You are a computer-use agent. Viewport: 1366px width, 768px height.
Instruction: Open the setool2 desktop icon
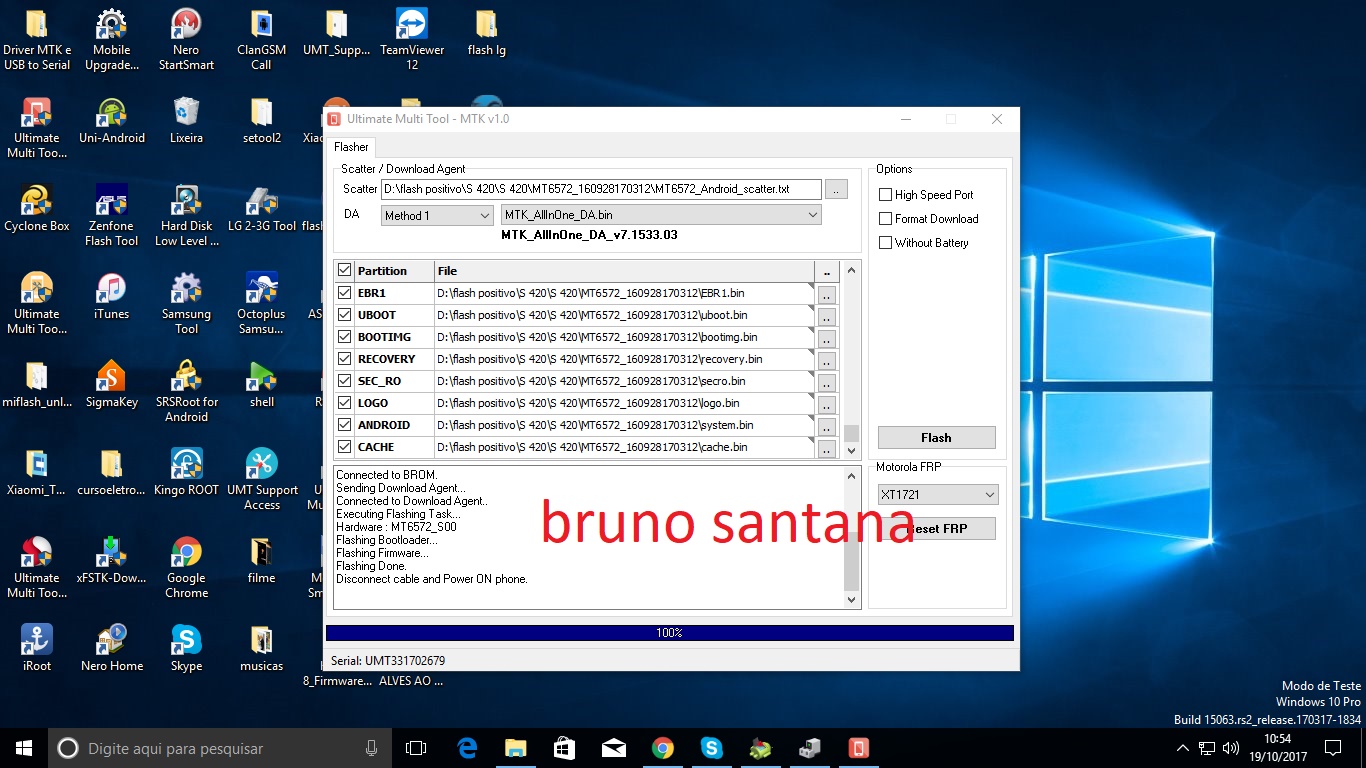(261, 121)
